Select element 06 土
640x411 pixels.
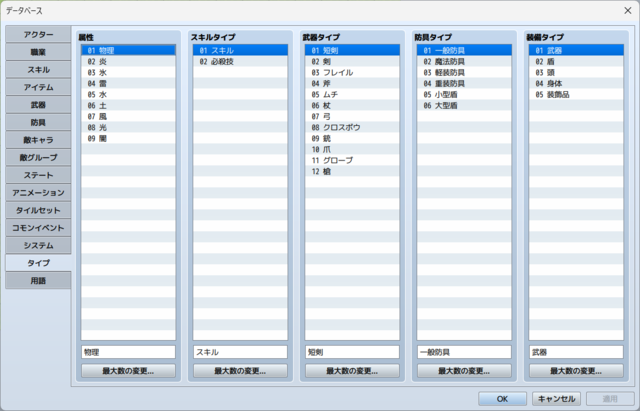pyautogui.click(x=128, y=105)
